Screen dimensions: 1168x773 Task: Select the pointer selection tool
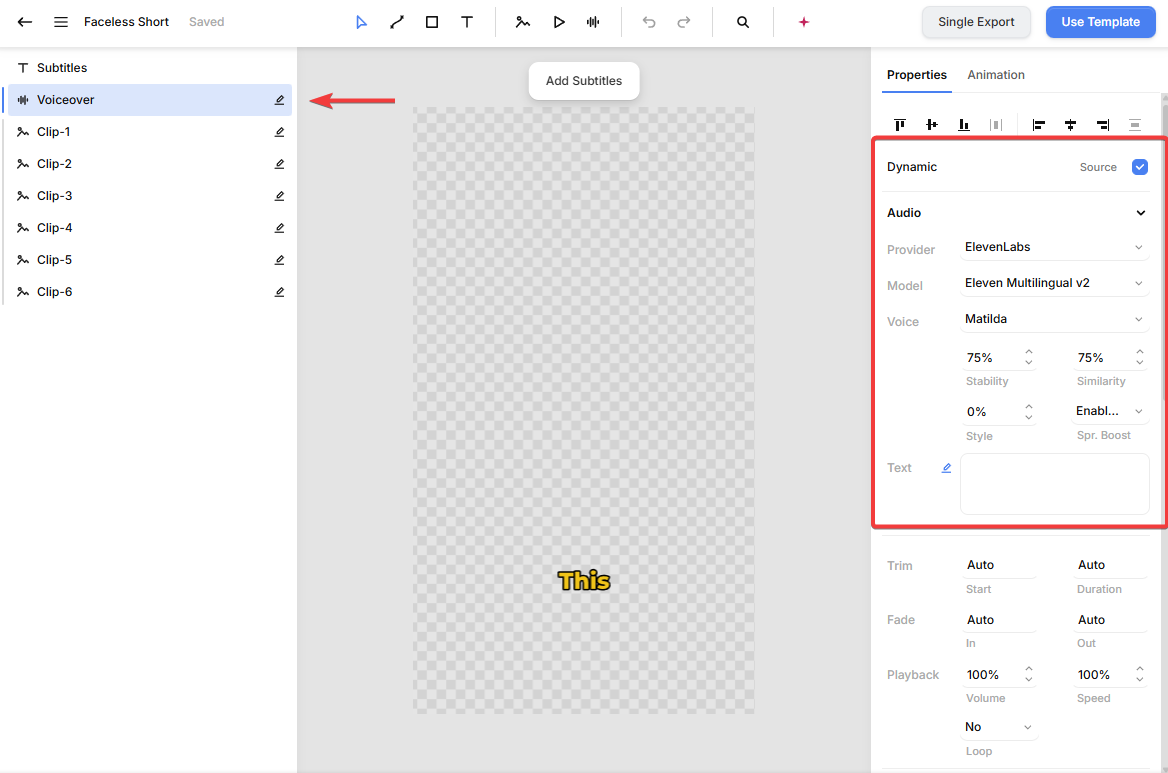361,22
